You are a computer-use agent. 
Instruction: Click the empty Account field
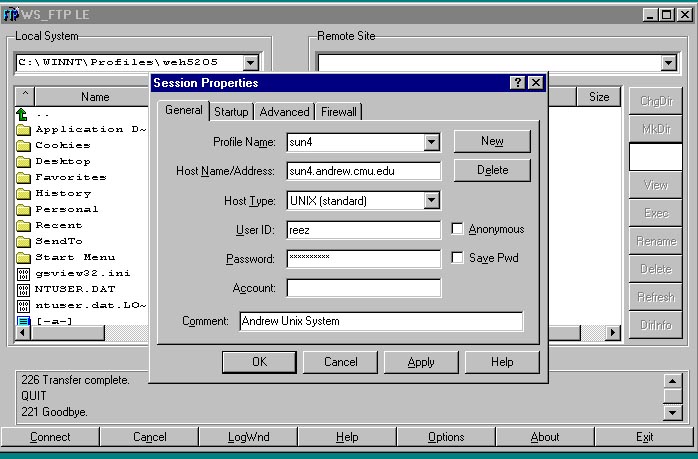pyautogui.click(x=364, y=288)
